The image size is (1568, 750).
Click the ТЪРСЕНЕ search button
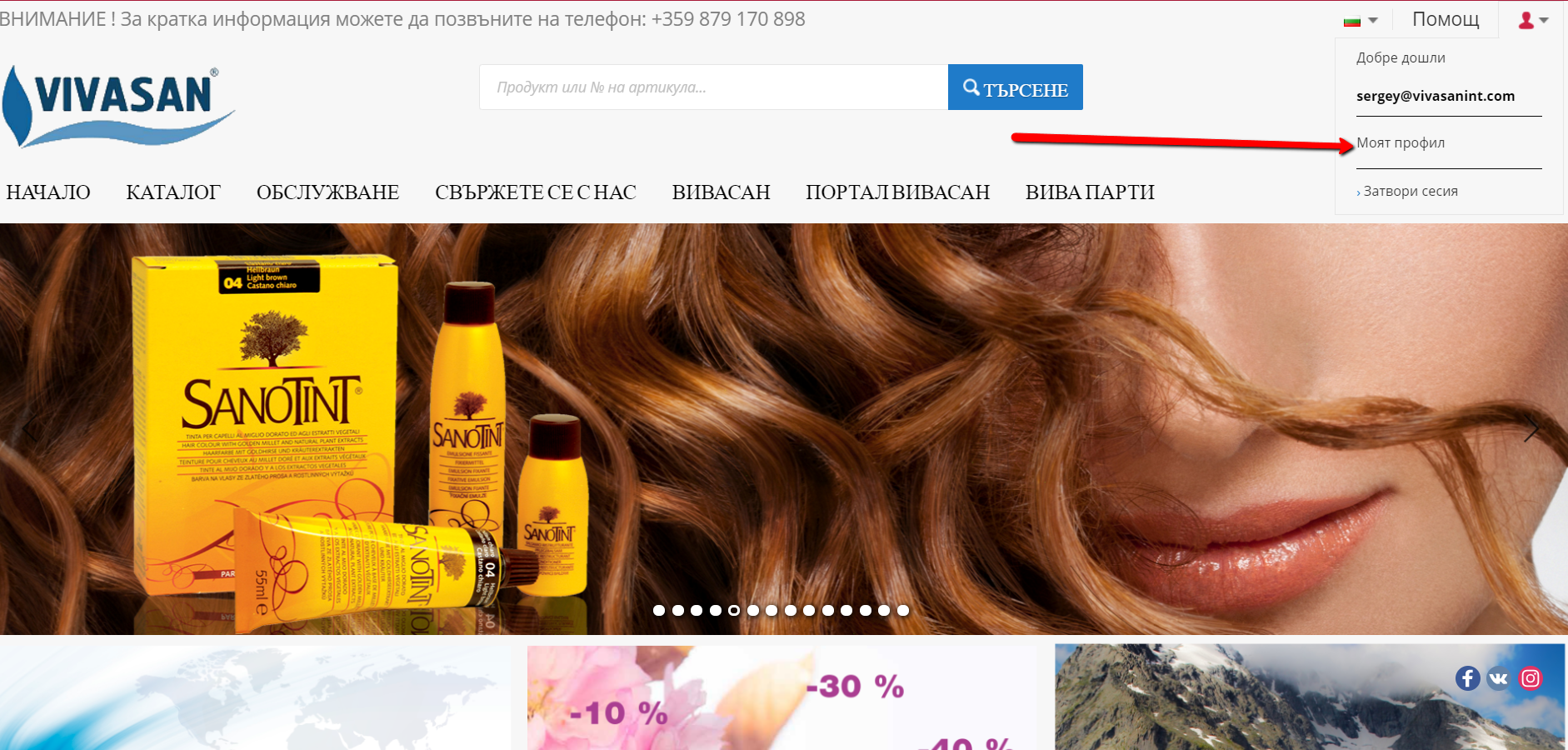tap(1016, 87)
